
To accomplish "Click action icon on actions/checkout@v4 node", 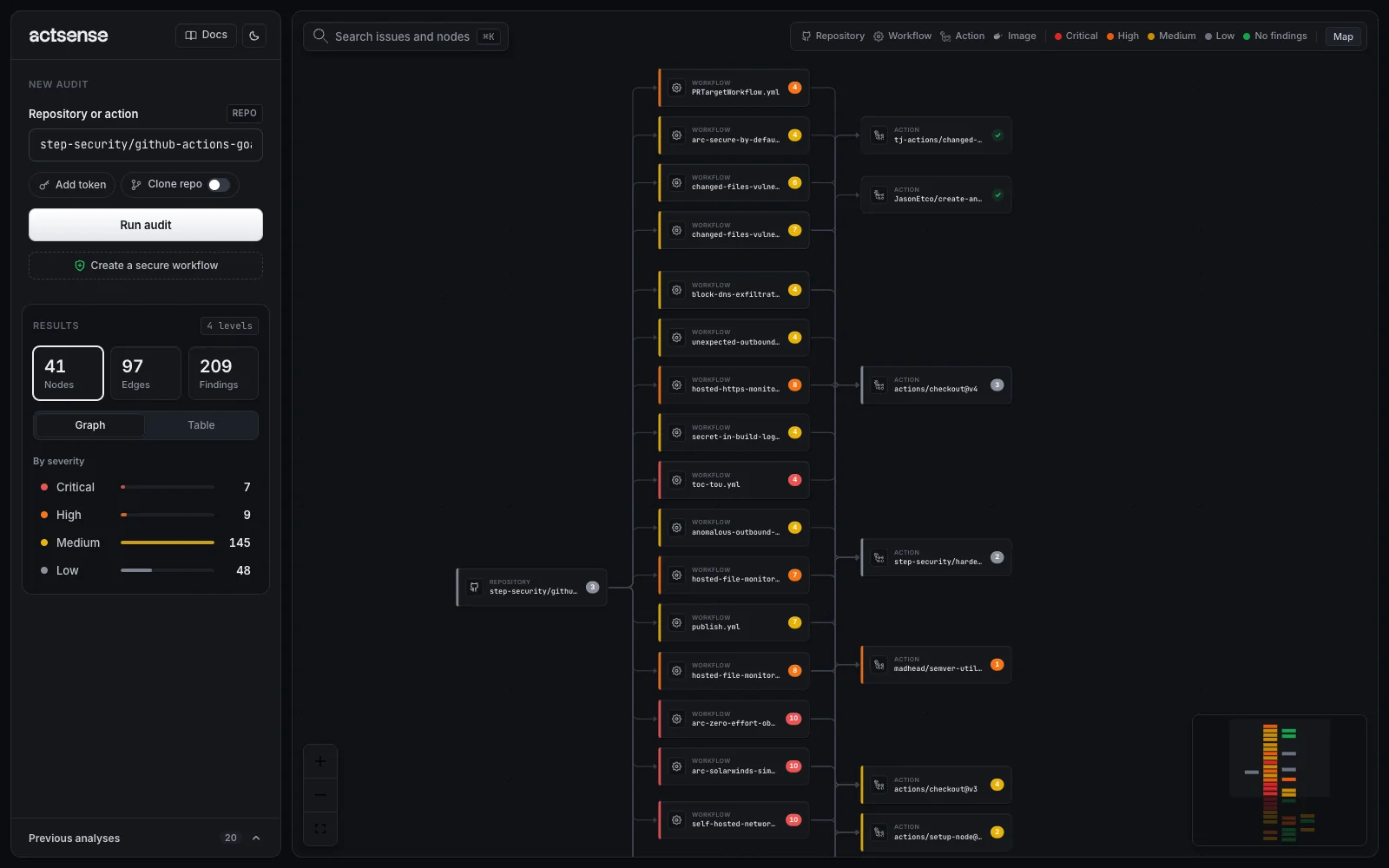I will [x=879, y=385].
